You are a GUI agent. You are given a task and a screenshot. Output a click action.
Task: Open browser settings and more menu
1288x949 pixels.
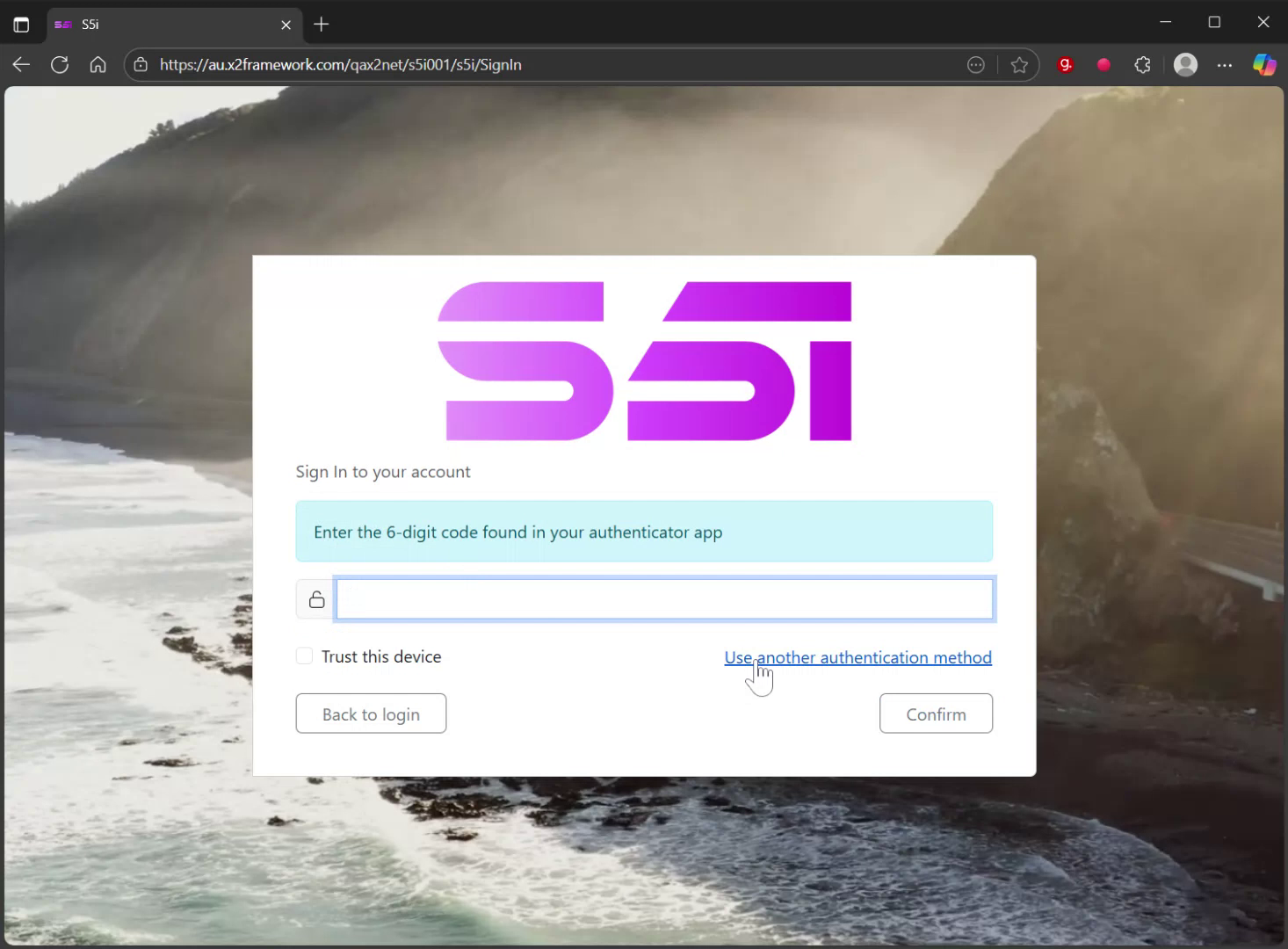1225,65
